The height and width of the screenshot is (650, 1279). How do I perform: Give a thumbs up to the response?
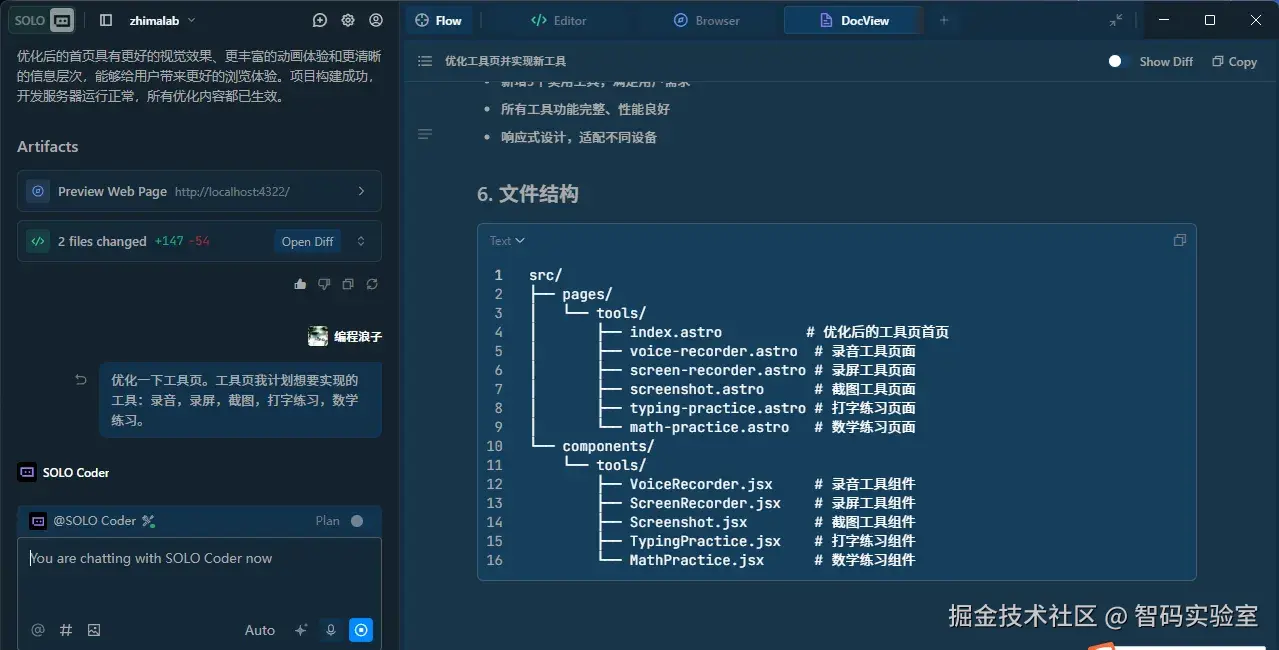pos(300,284)
